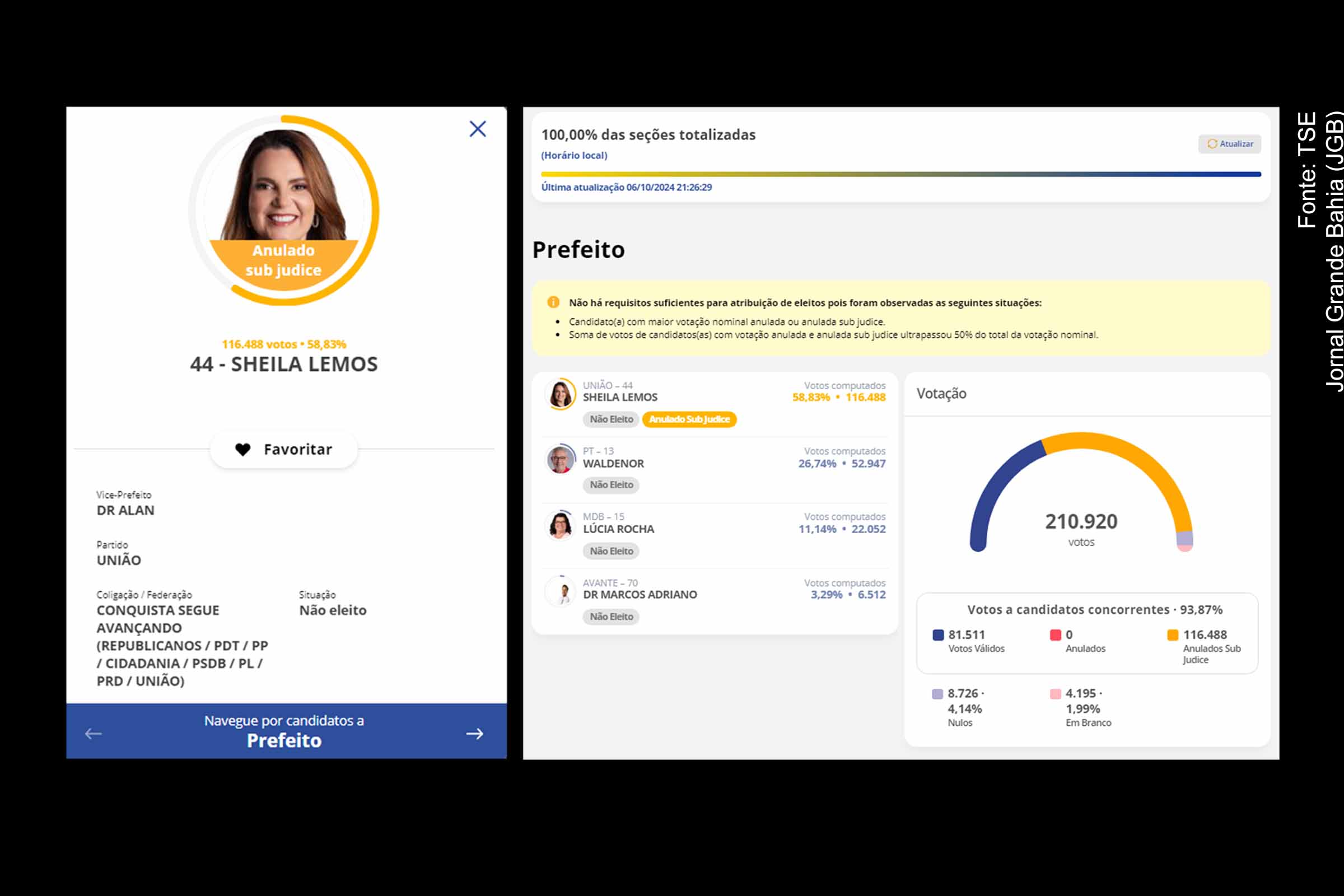Click the Horário local link text
The image size is (1344, 896).
[573, 156]
